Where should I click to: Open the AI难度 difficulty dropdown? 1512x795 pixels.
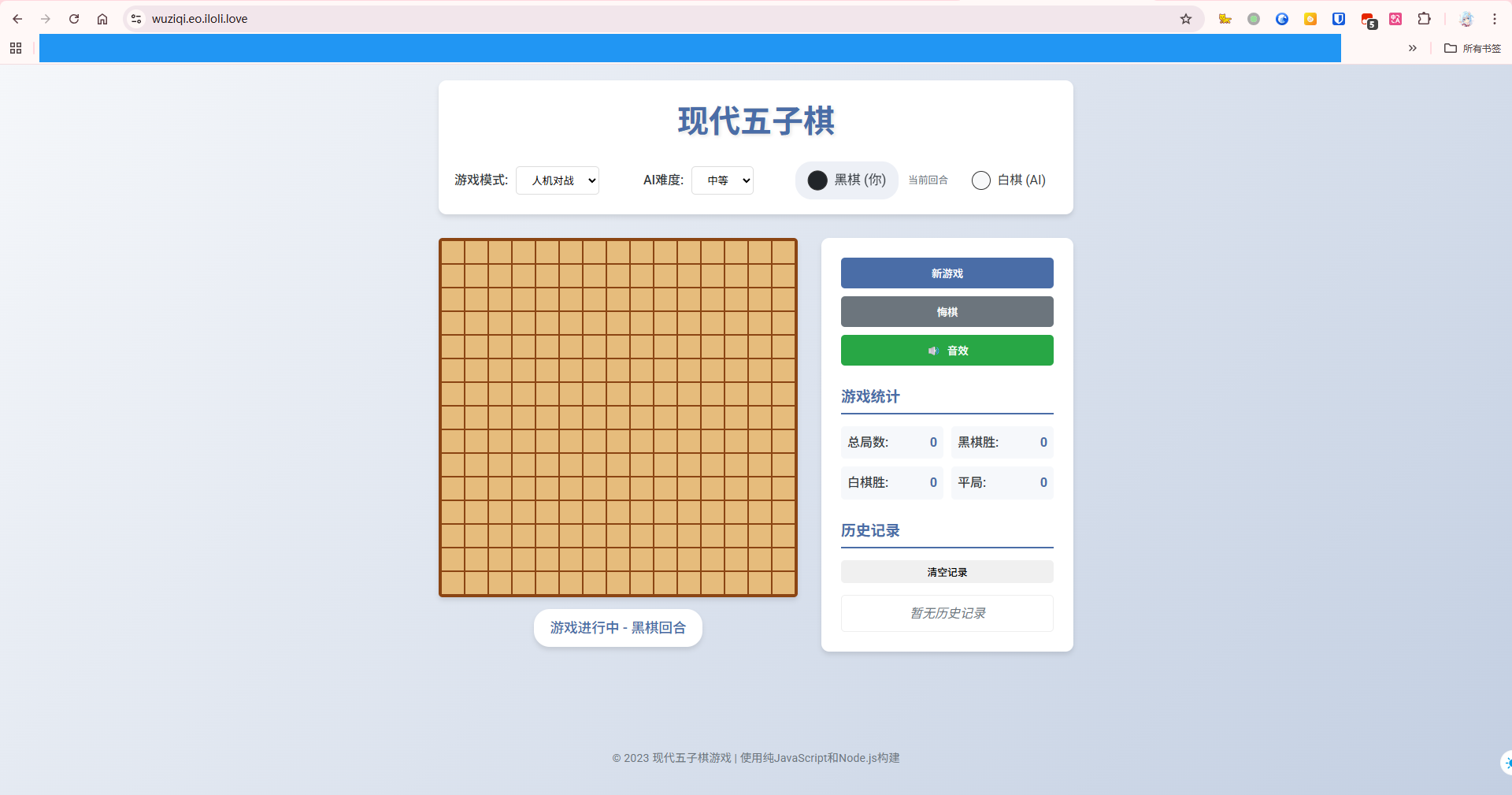722,180
